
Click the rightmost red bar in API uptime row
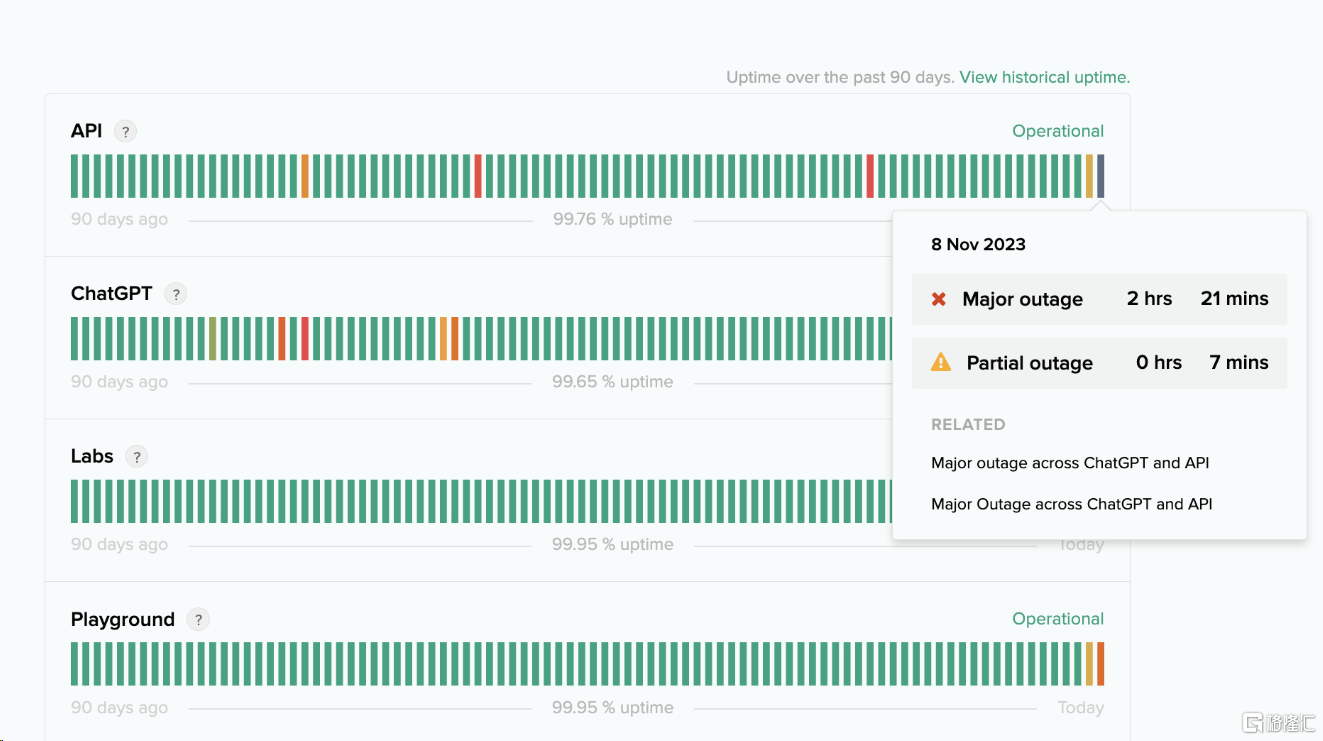pos(870,176)
